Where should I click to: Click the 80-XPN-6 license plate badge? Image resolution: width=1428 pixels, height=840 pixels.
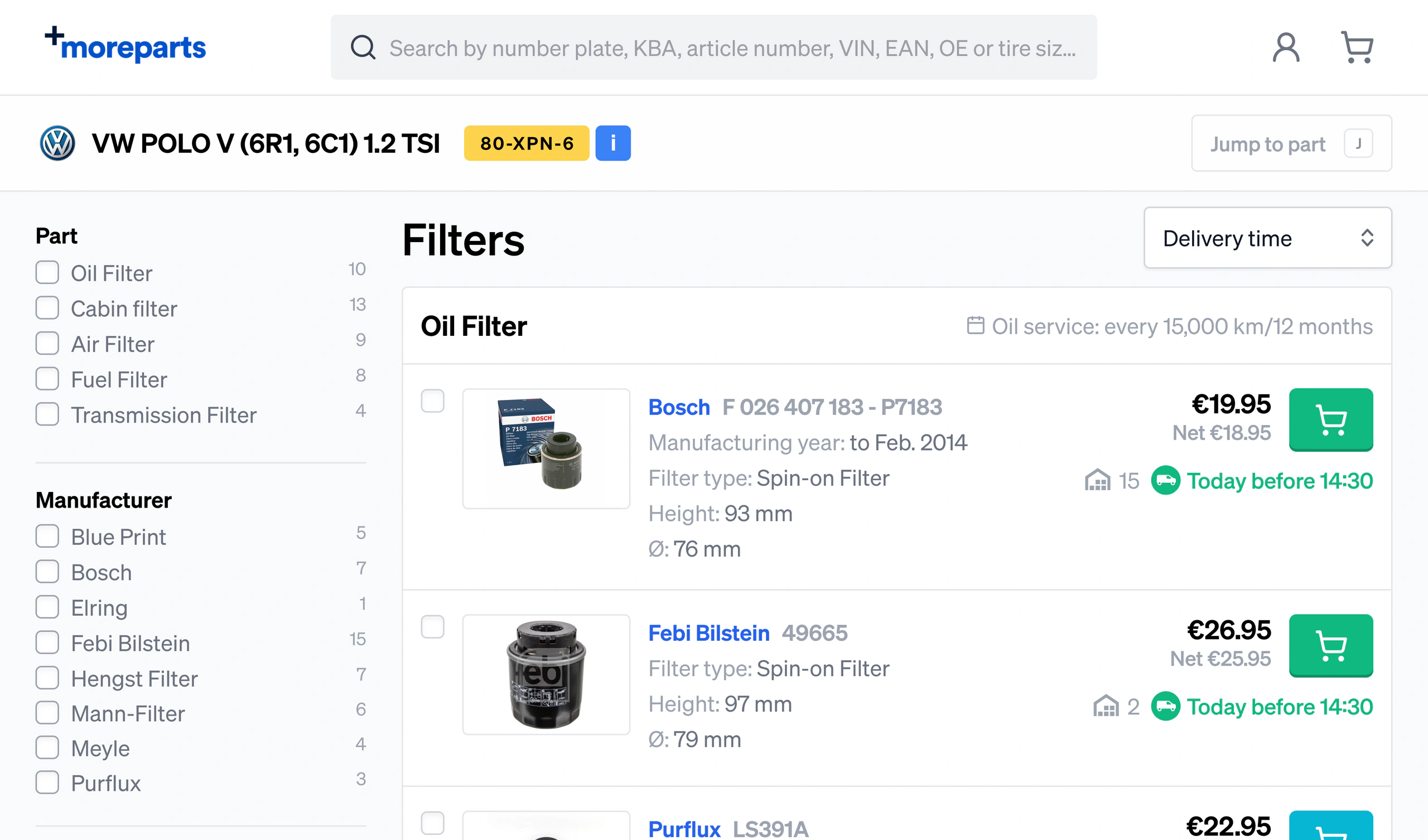point(527,143)
